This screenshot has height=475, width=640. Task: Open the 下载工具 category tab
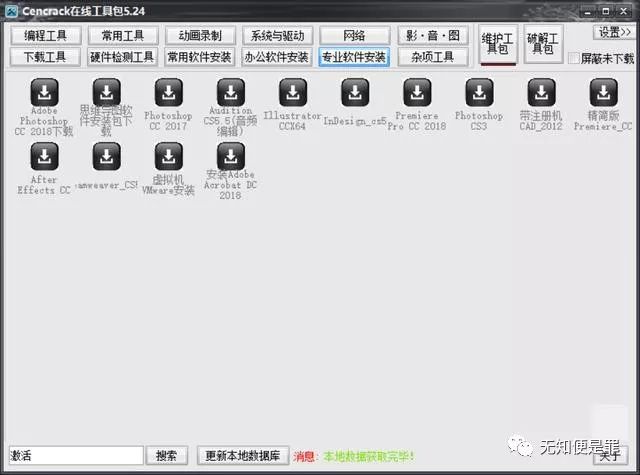[x=45, y=57]
